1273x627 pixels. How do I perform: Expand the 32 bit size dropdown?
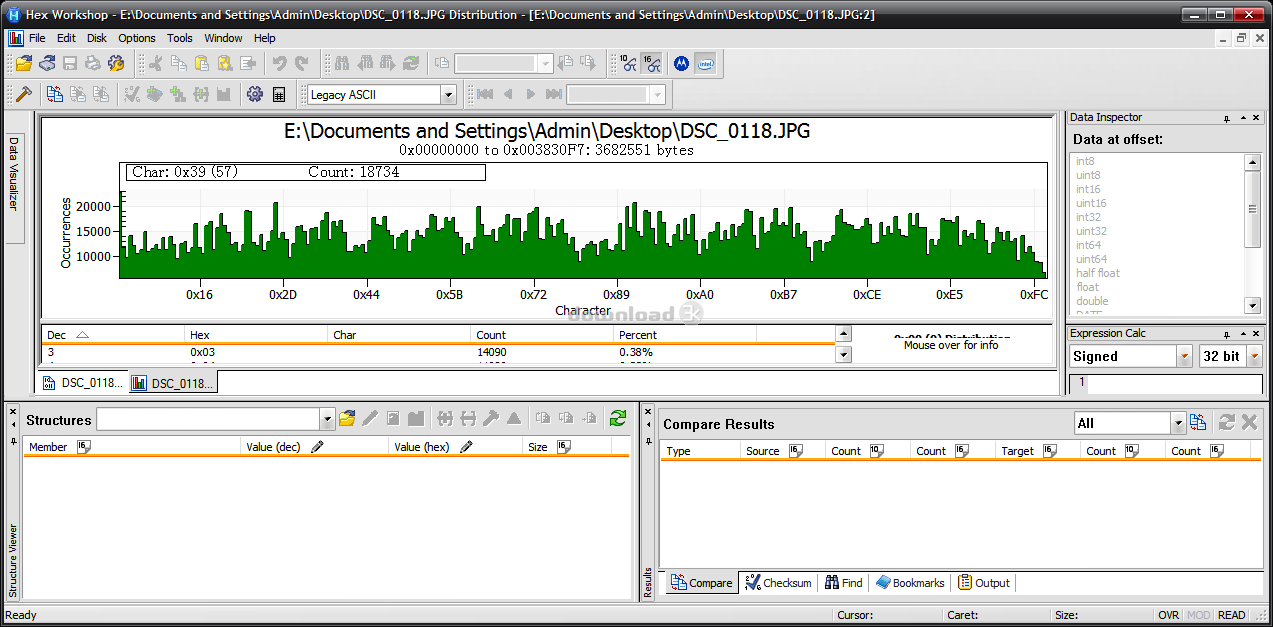1255,356
